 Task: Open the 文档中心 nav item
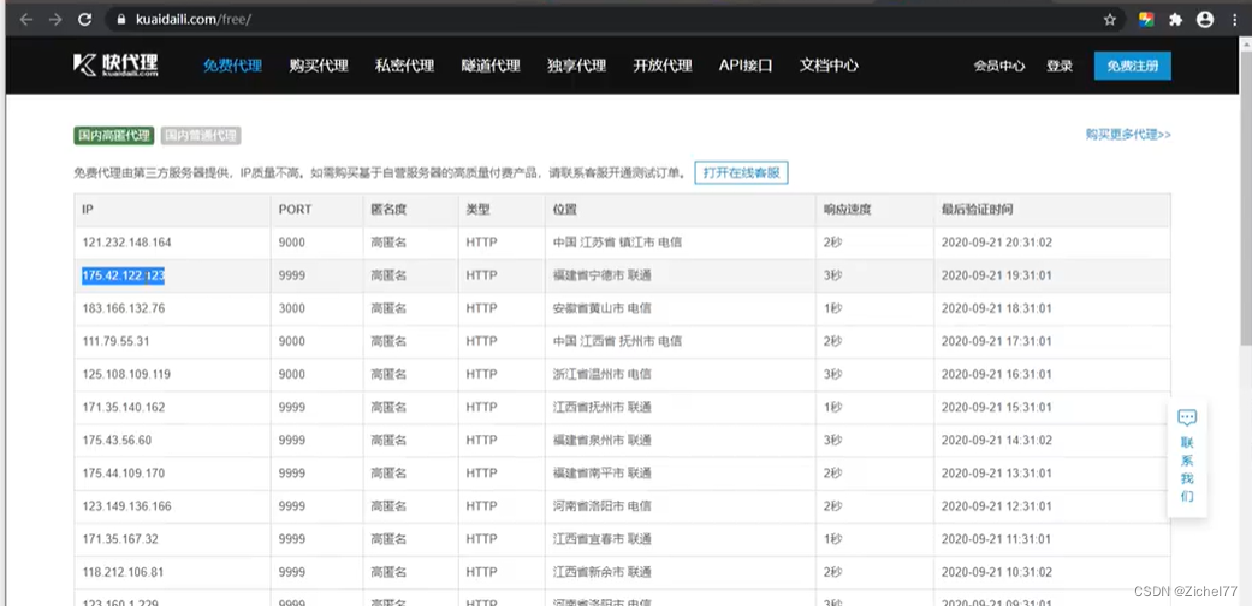829,66
